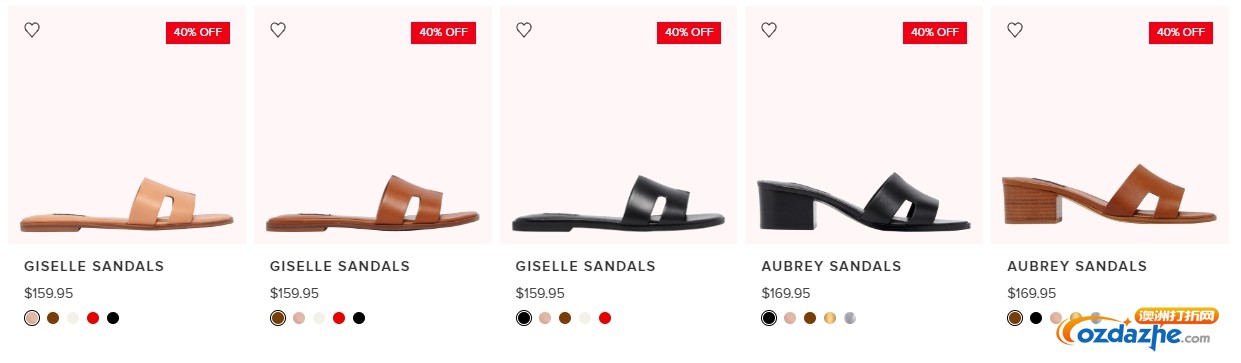Click 40% OFF badge on tan Giselle Sandals
The image size is (1241, 363).
coord(198,32)
